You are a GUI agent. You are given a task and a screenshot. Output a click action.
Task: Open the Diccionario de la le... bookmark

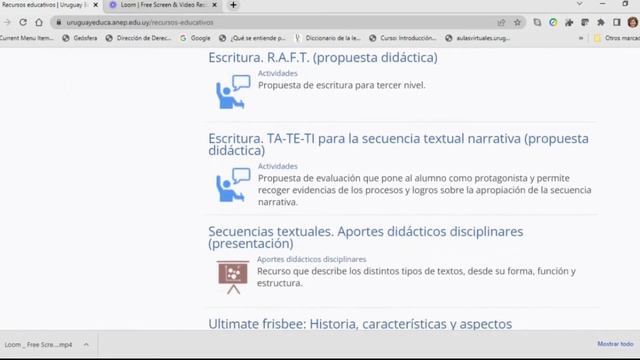[327, 38]
